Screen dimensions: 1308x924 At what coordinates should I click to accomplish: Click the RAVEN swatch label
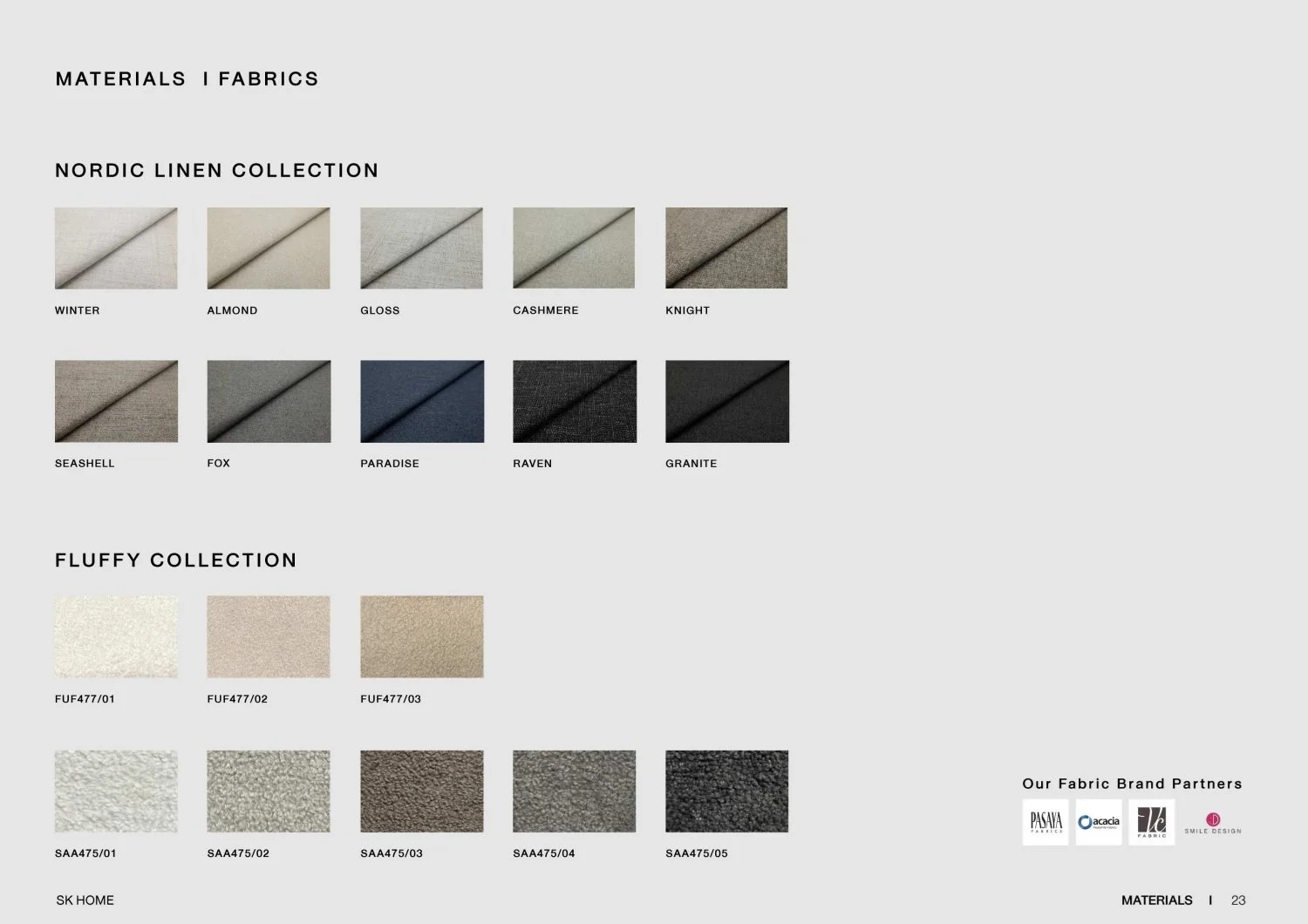click(x=533, y=464)
